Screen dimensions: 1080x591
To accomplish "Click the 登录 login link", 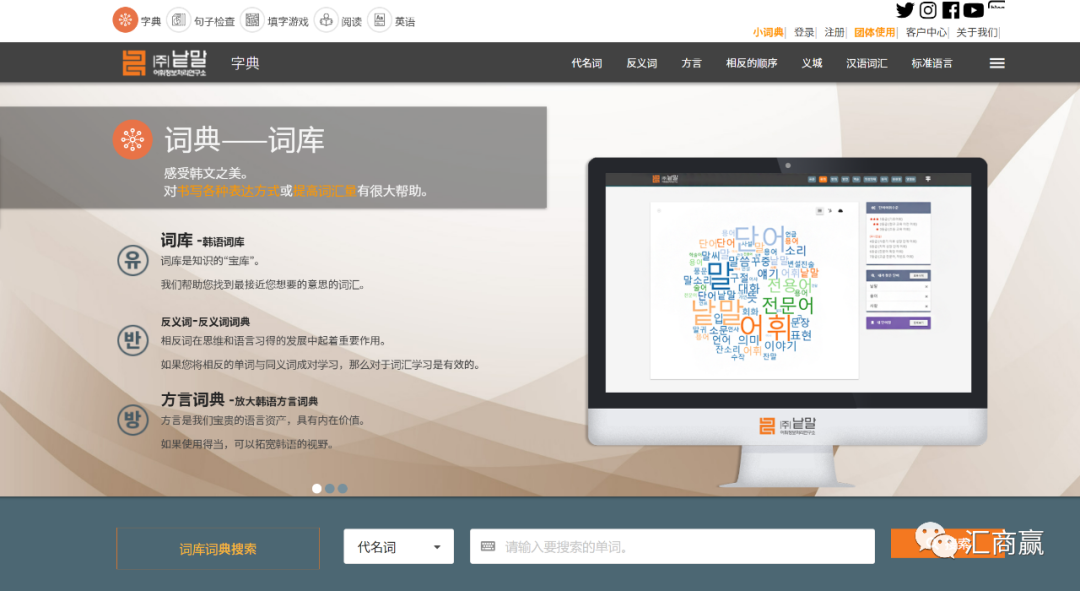I will 803,31.
